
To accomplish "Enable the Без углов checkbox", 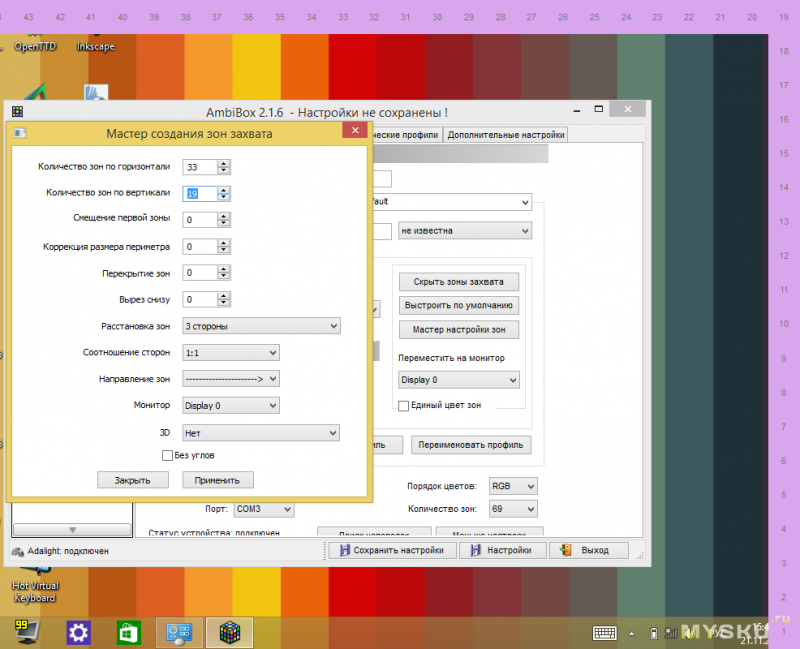I will [168, 455].
